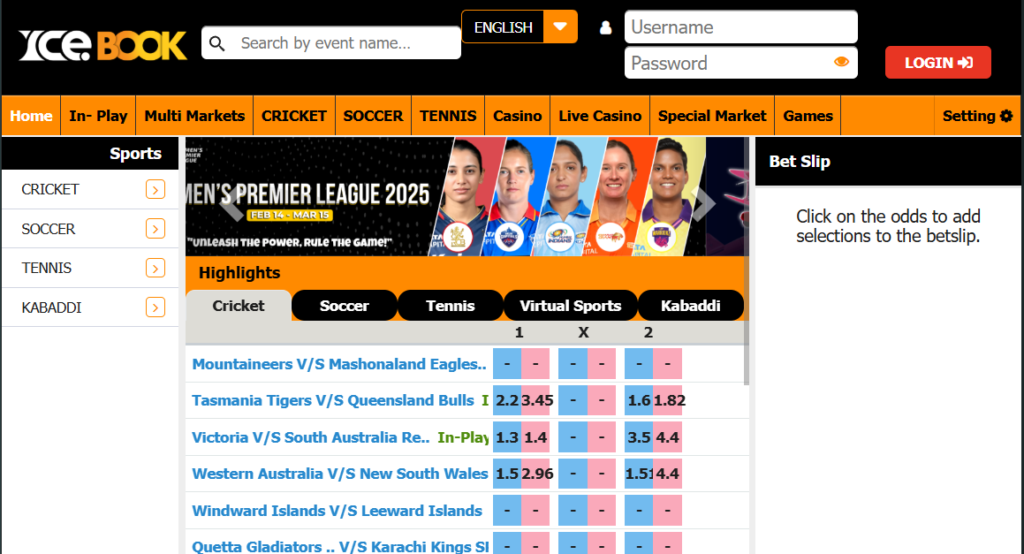Switch to the Virtual Sports highlights tab
The image size is (1024, 554).
tap(570, 306)
